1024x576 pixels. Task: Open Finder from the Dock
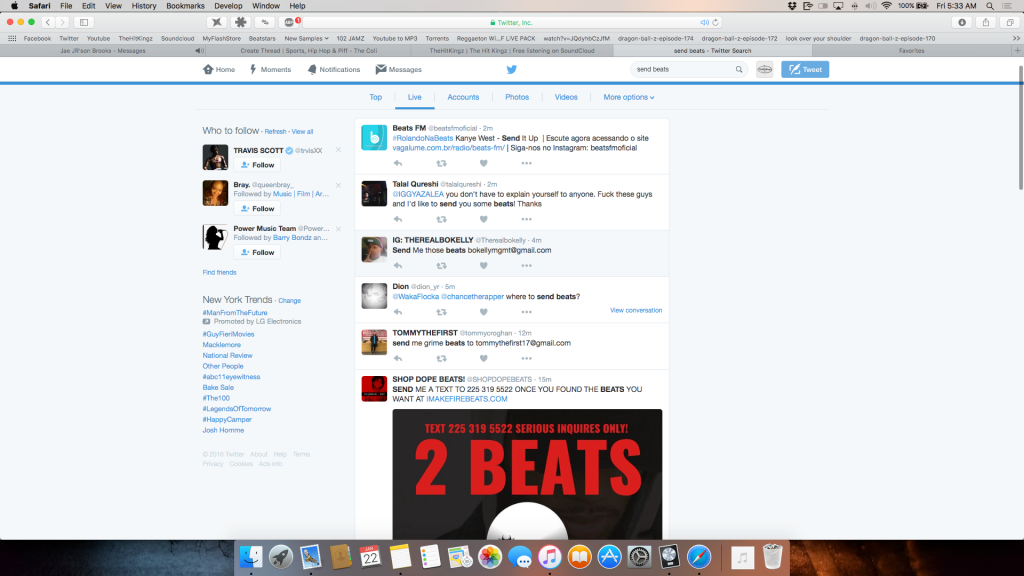pos(251,557)
